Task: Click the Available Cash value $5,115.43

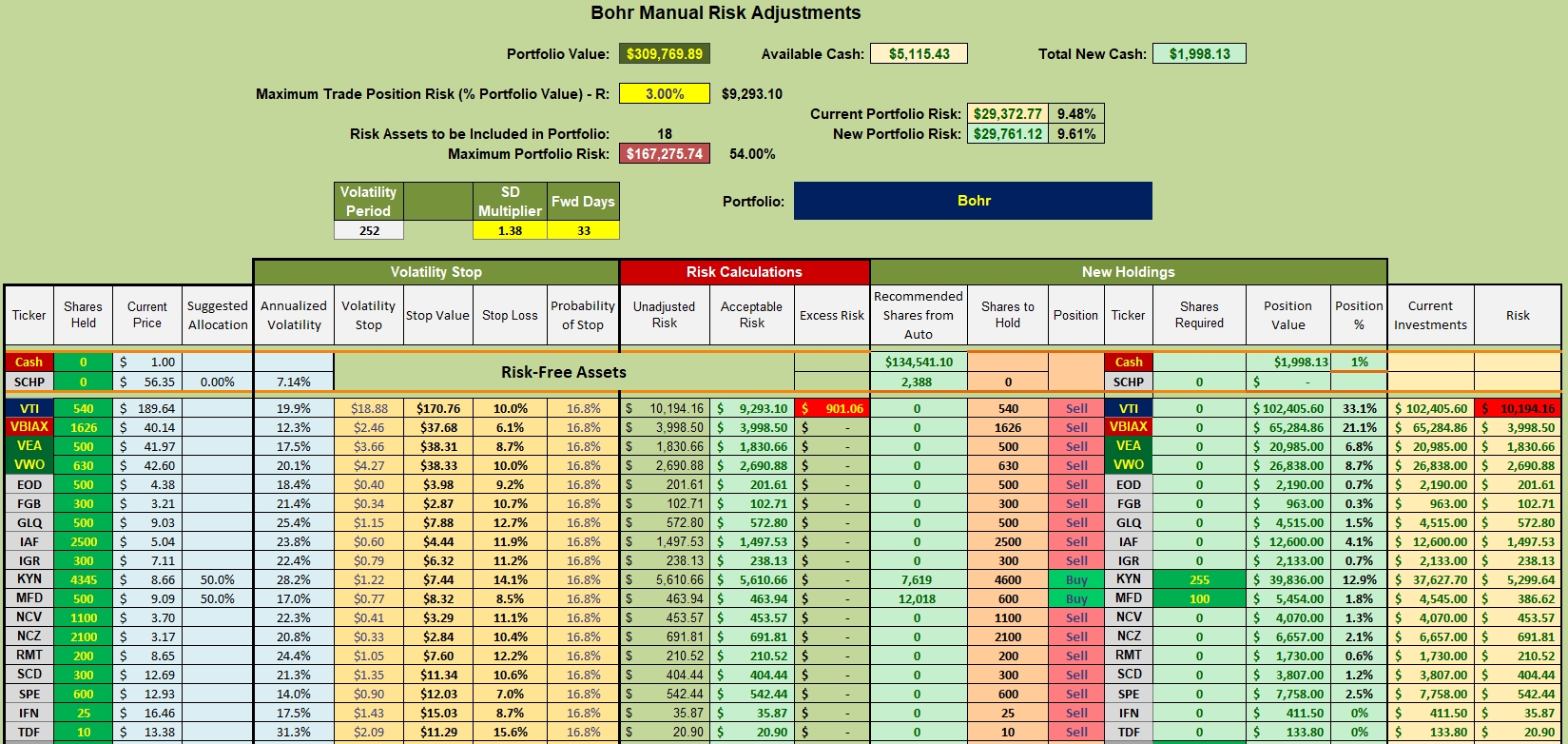Action: coord(919,54)
